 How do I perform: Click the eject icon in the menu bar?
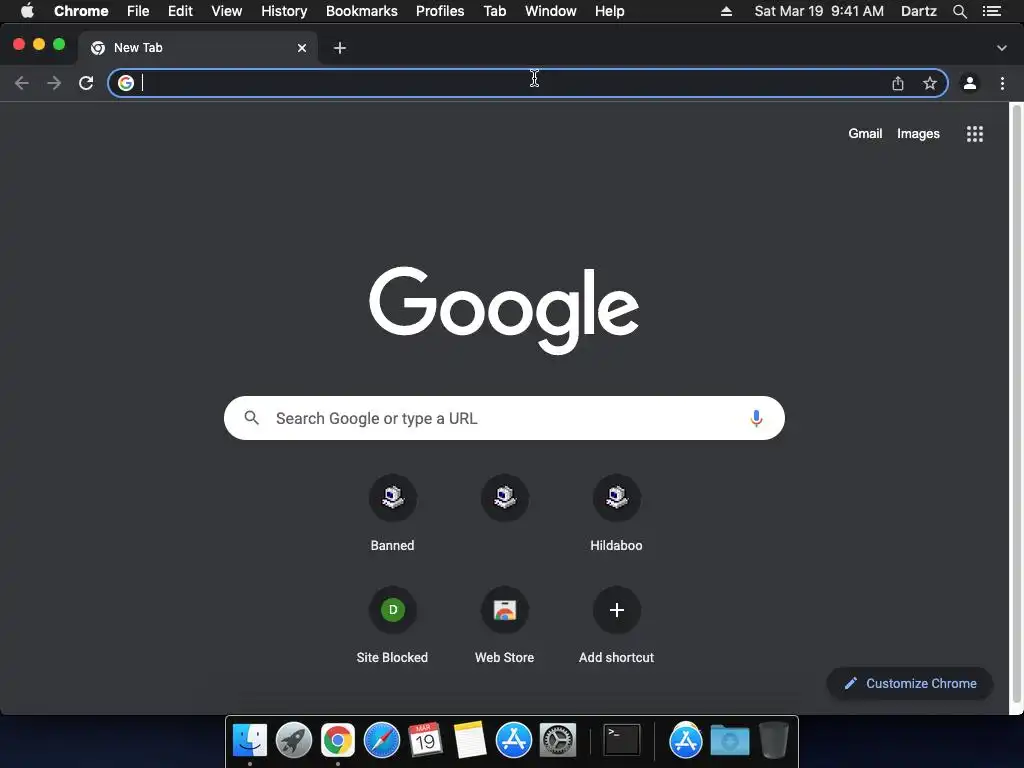[x=726, y=11]
